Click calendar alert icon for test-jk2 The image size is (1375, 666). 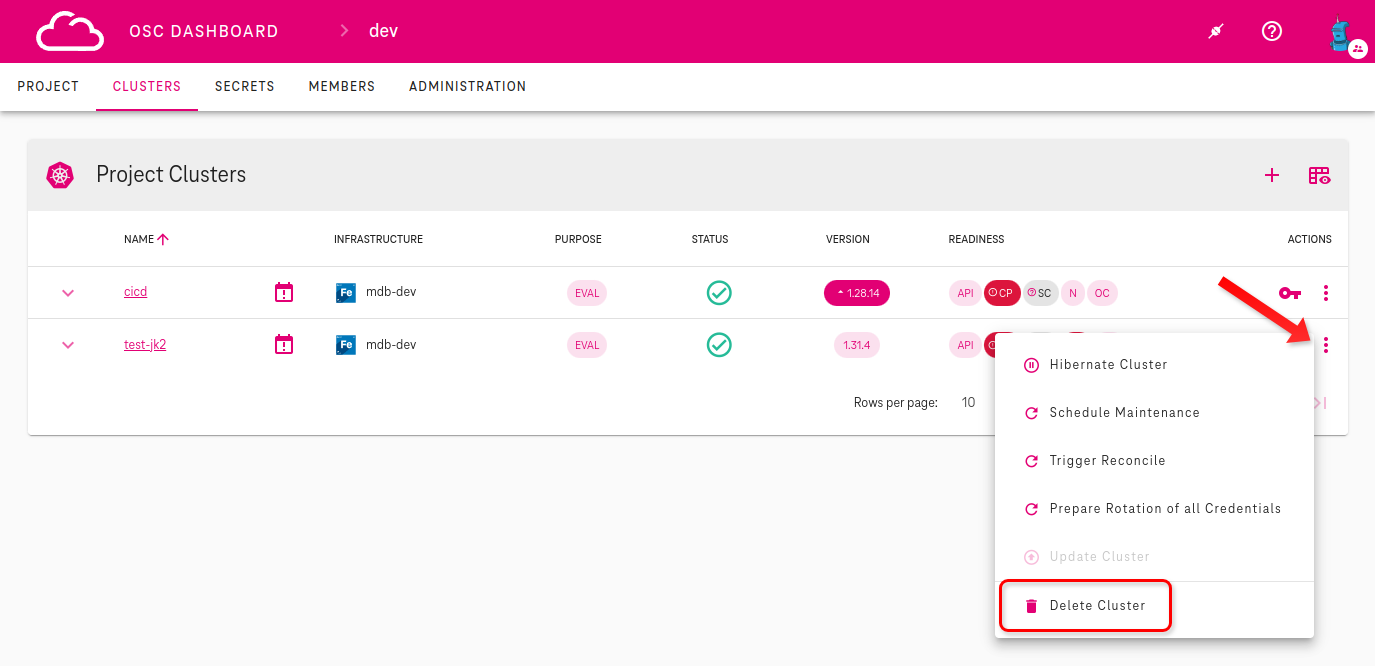pyautogui.click(x=284, y=345)
